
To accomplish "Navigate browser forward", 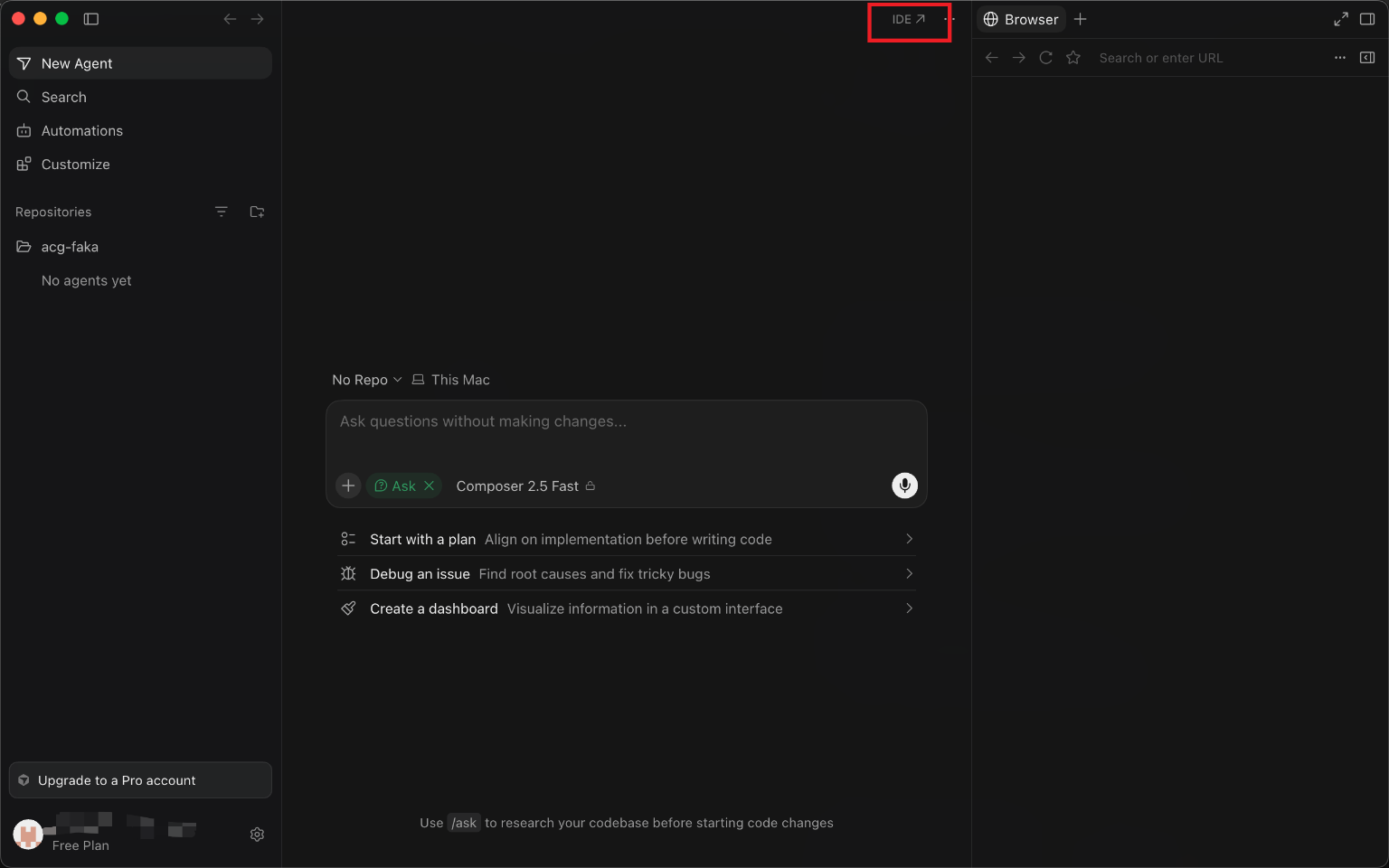I will (1019, 58).
